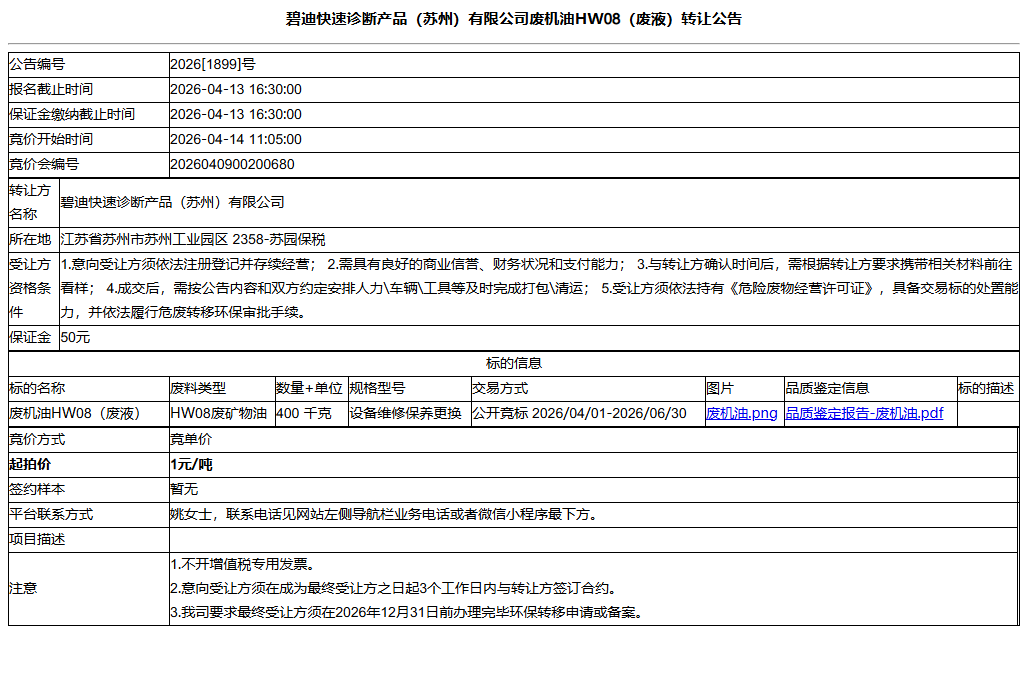Image resolution: width=1028 pixels, height=693 pixels.
Task: Select 竞价开始时间 value 2026-04-14 11:05:00
Action: (236, 139)
